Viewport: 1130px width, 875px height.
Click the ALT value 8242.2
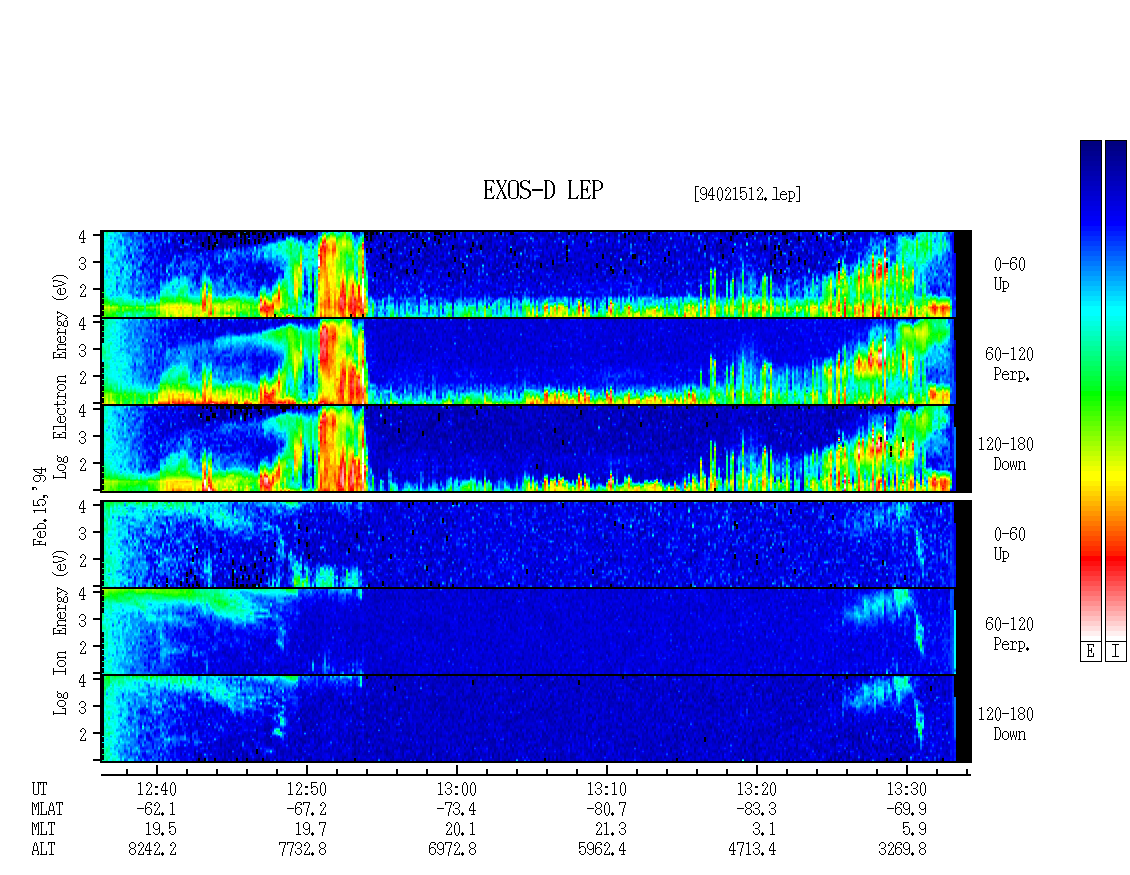point(152,850)
